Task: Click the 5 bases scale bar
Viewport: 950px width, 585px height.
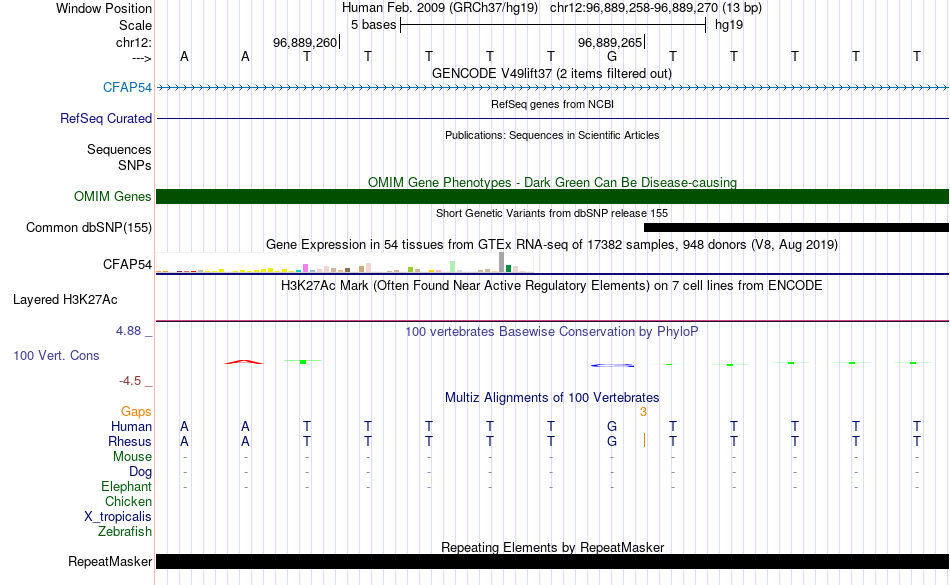Action: pos(553,25)
